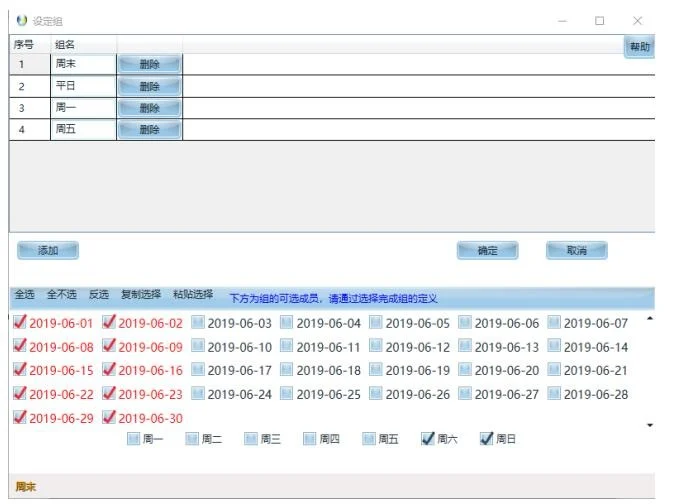Viewport: 699px width, 504px height.
Task: Select 全选 to select all dates
Action: pyautogui.click(x=24, y=295)
